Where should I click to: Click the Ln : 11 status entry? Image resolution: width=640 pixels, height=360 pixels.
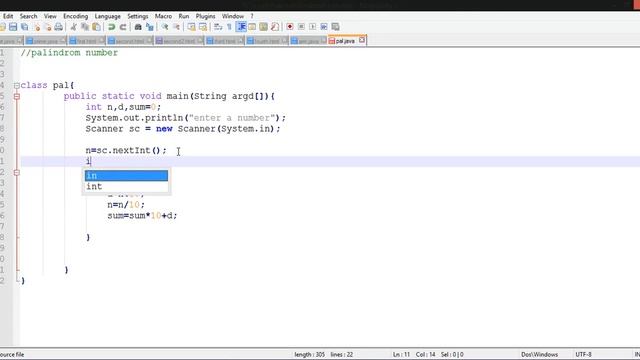coord(401,354)
